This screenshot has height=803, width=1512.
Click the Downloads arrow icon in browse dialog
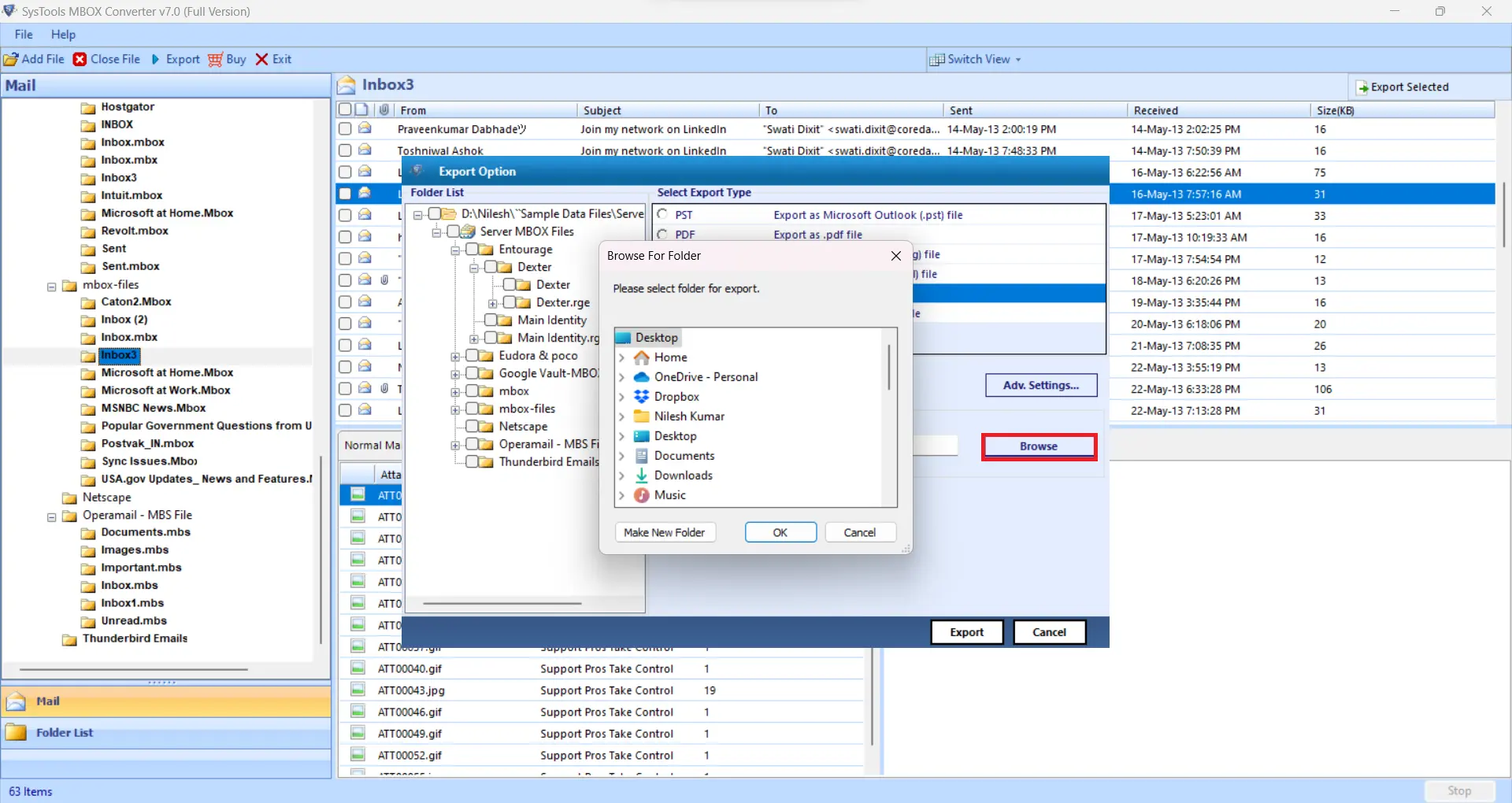[642, 476]
